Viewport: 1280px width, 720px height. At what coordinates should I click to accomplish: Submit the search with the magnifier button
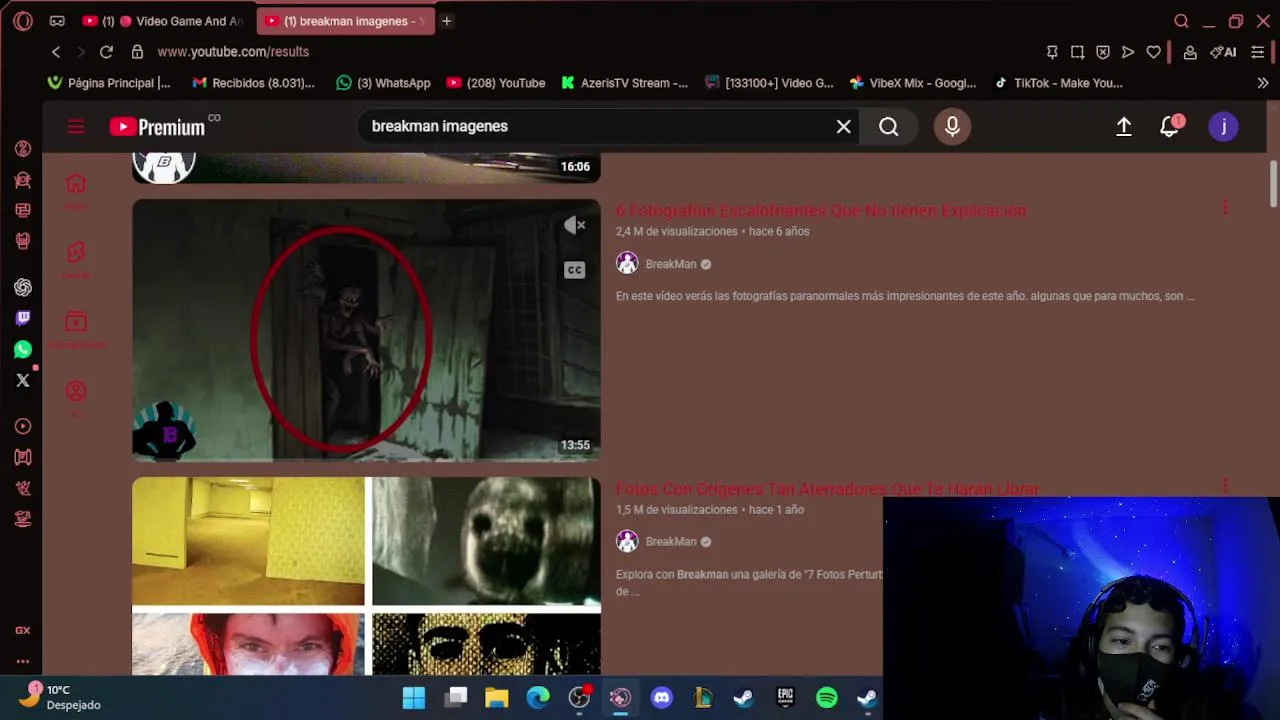[889, 126]
